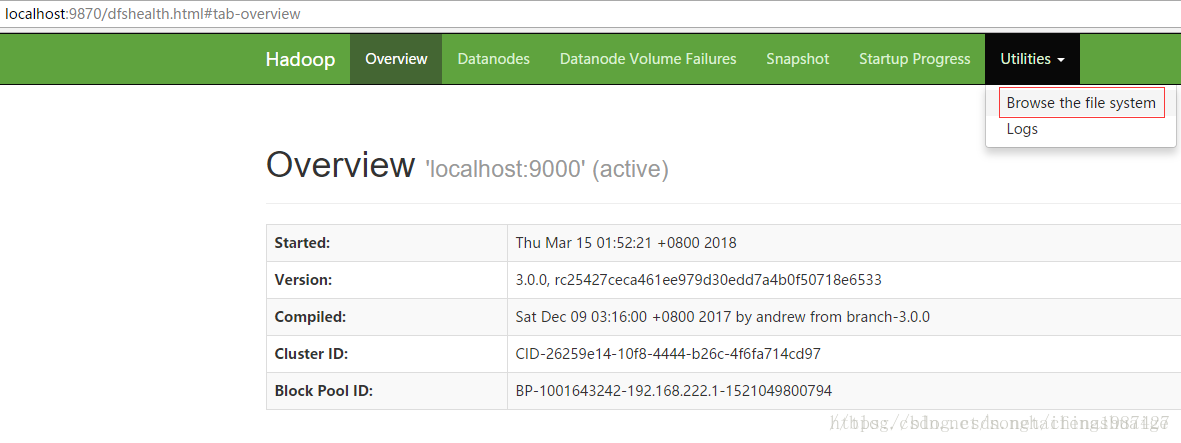Open Datanode Volume Failures tab
The image size is (1181, 443).
(x=648, y=59)
